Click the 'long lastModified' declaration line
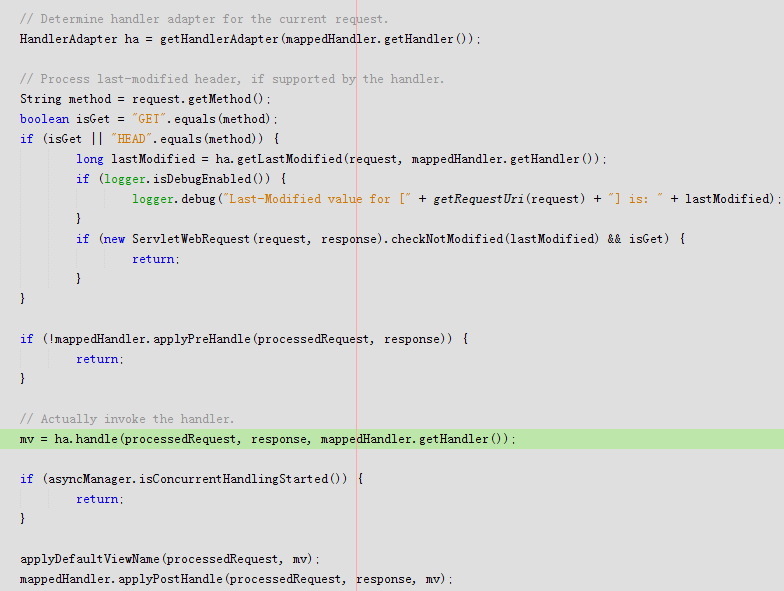Image resolution: width=784 pixels, height=591 pixels. pyautogui.click(x=341, y=159)
